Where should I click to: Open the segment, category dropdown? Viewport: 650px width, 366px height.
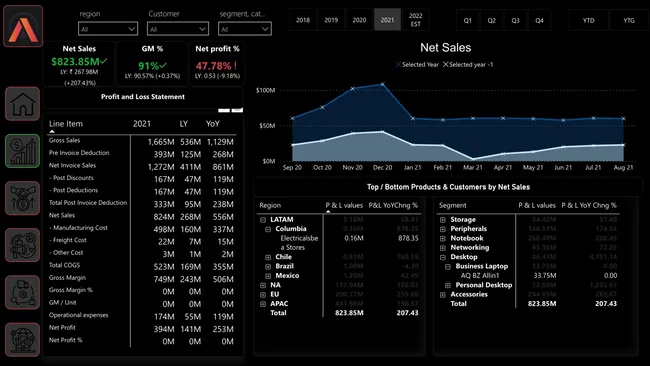(245, 29)
